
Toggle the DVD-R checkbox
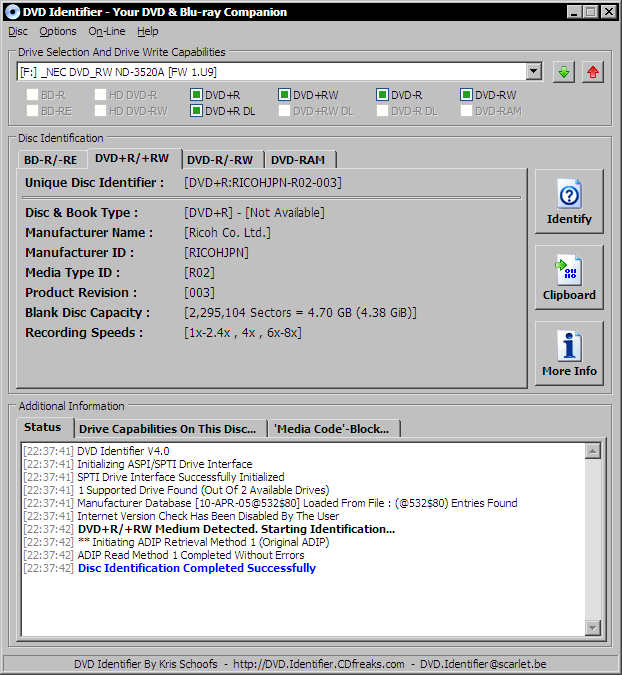[x=382, y=95]
